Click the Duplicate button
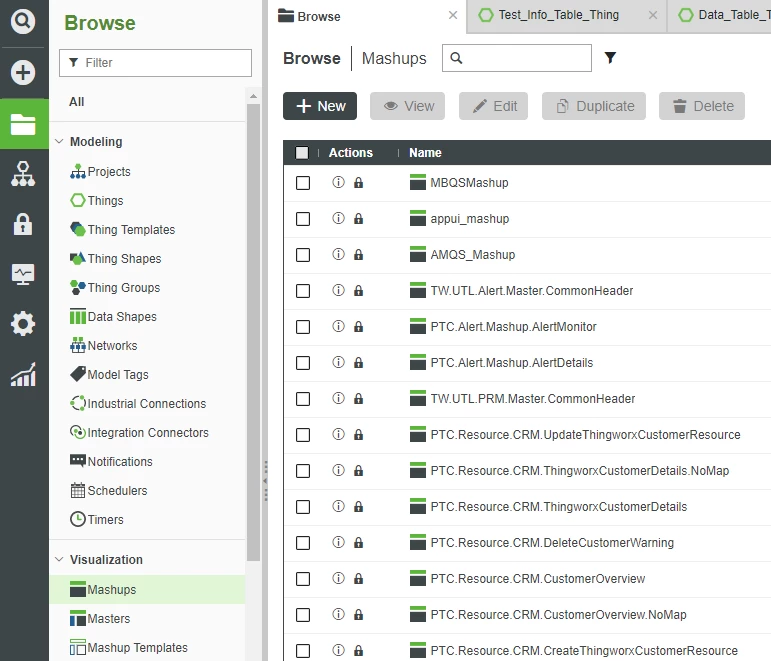771x661 pixels. coord(594,106)
